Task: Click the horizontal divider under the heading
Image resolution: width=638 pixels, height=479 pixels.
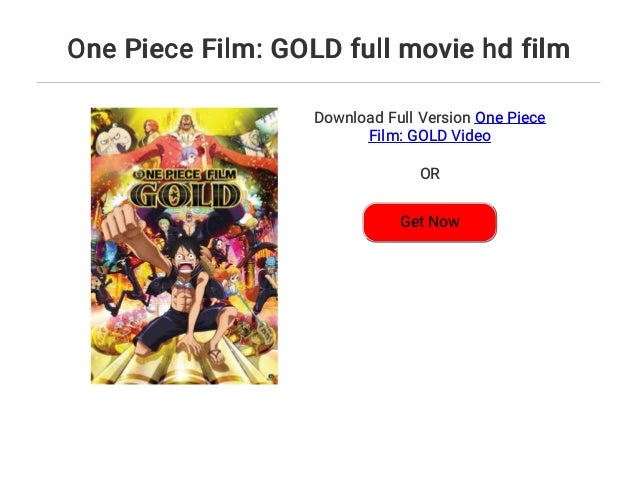Action: click(319, 82)
